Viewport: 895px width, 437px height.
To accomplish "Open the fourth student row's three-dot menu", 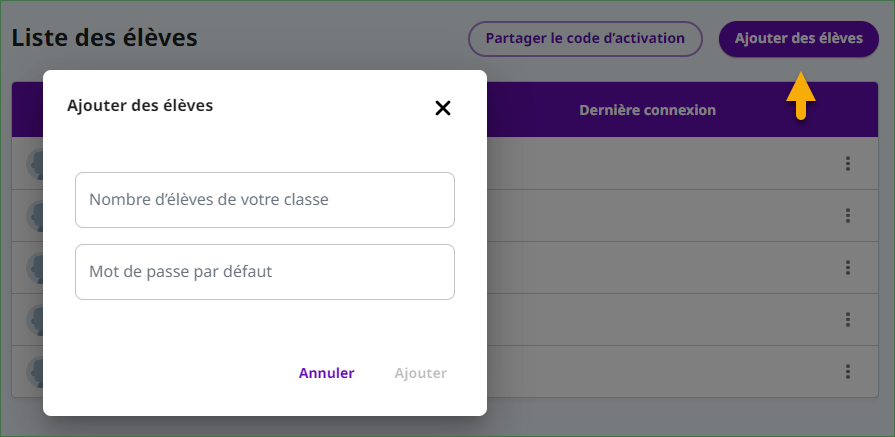I will pos(848,319).
